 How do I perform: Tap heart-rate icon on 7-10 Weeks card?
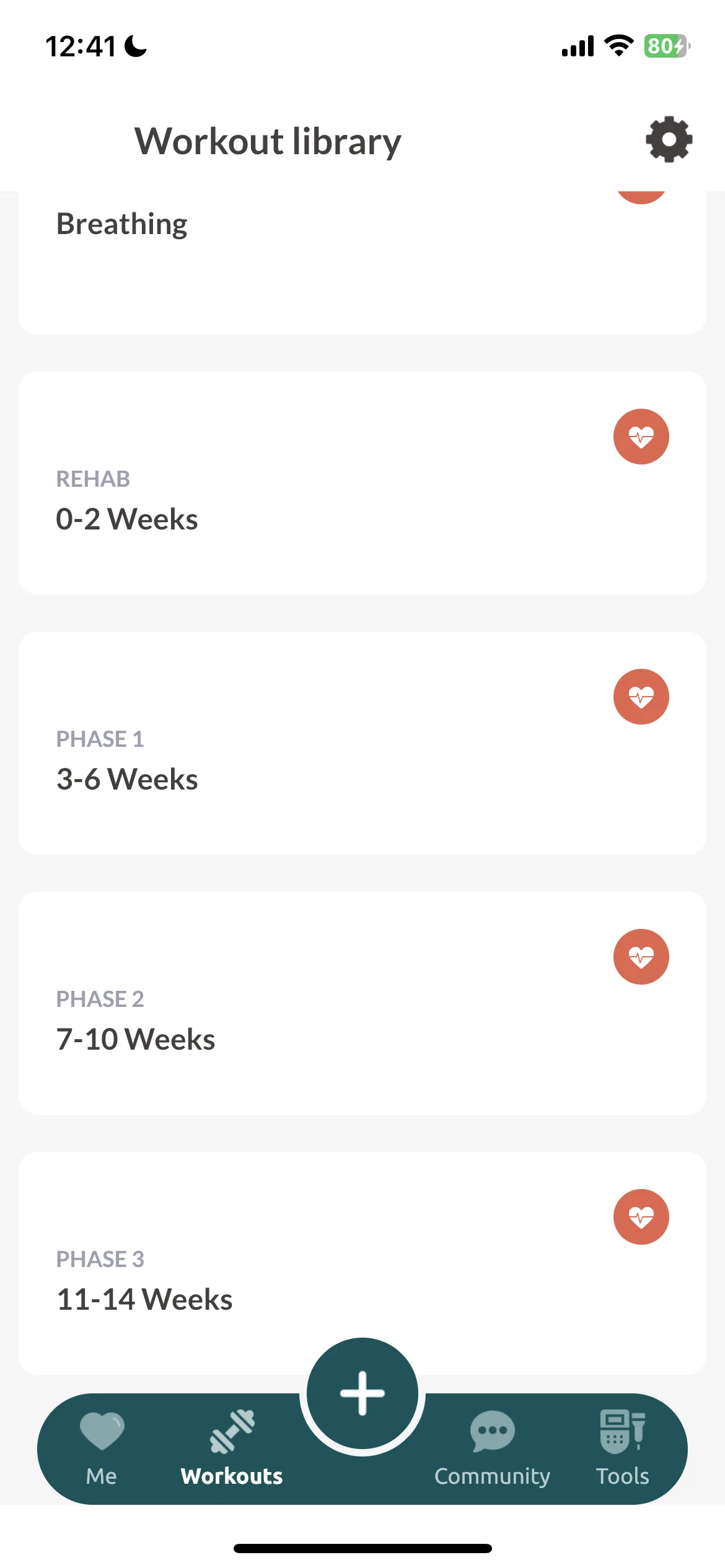pos(641,957)
